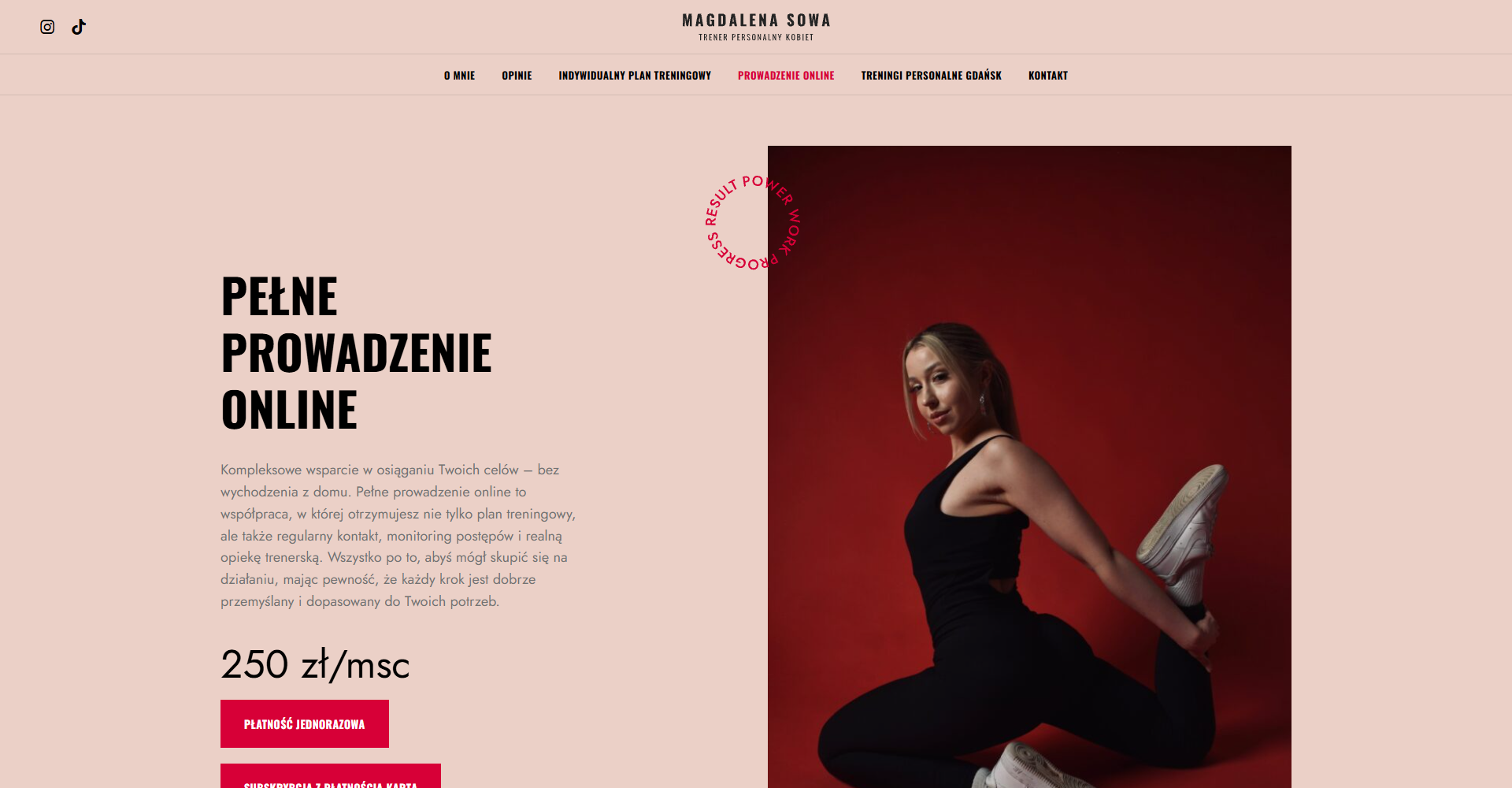Click the 250 zł/msc price text

point(315,664)
